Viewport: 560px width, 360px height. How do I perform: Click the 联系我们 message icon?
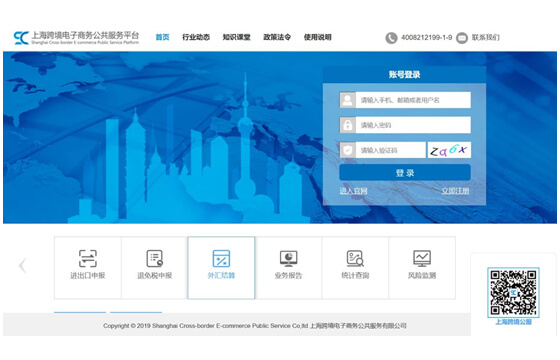(x=462, y=38)
